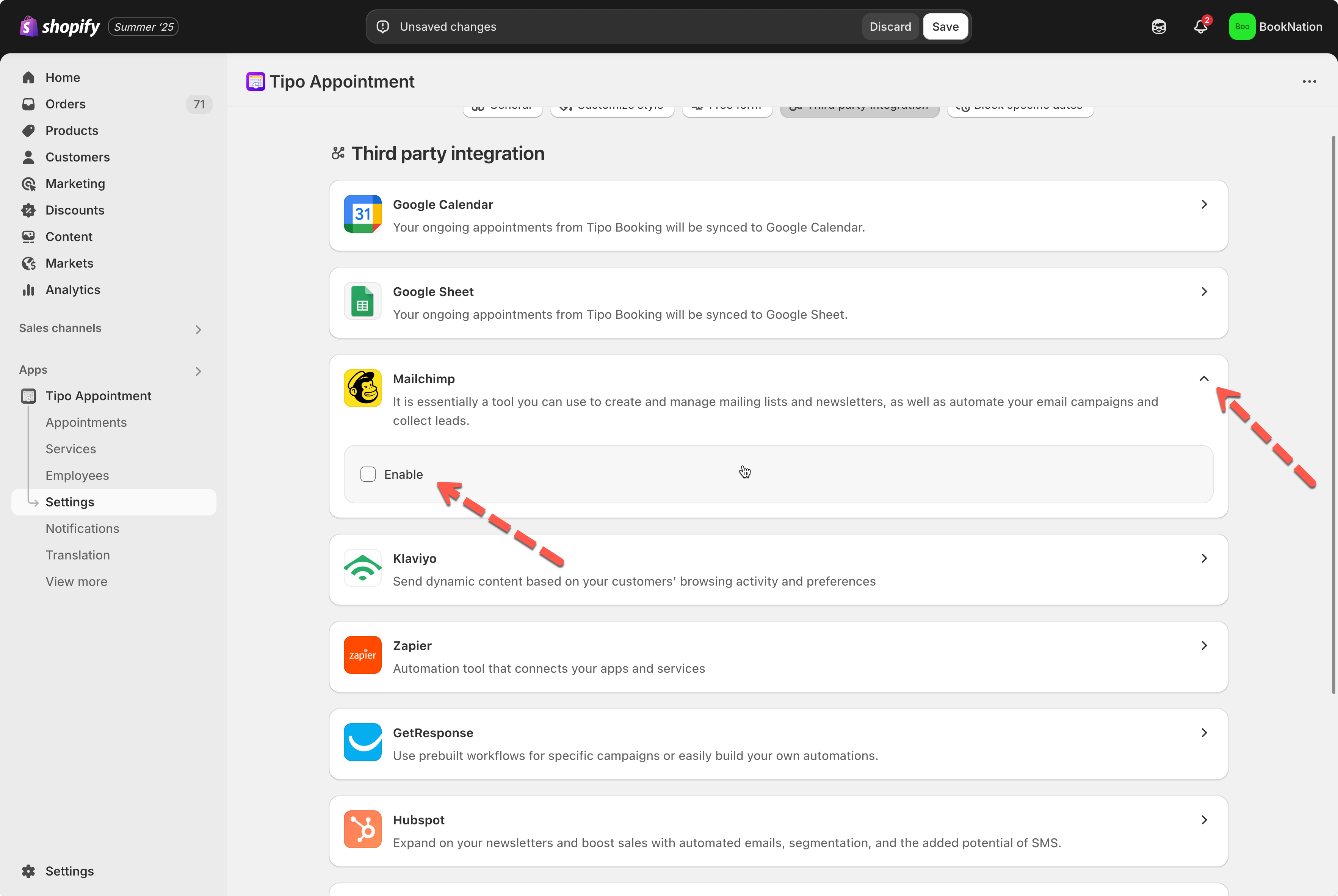Viewport: 1338px width, 896px height.
Task: Click the Save button
Action: [x=945, y=27]
